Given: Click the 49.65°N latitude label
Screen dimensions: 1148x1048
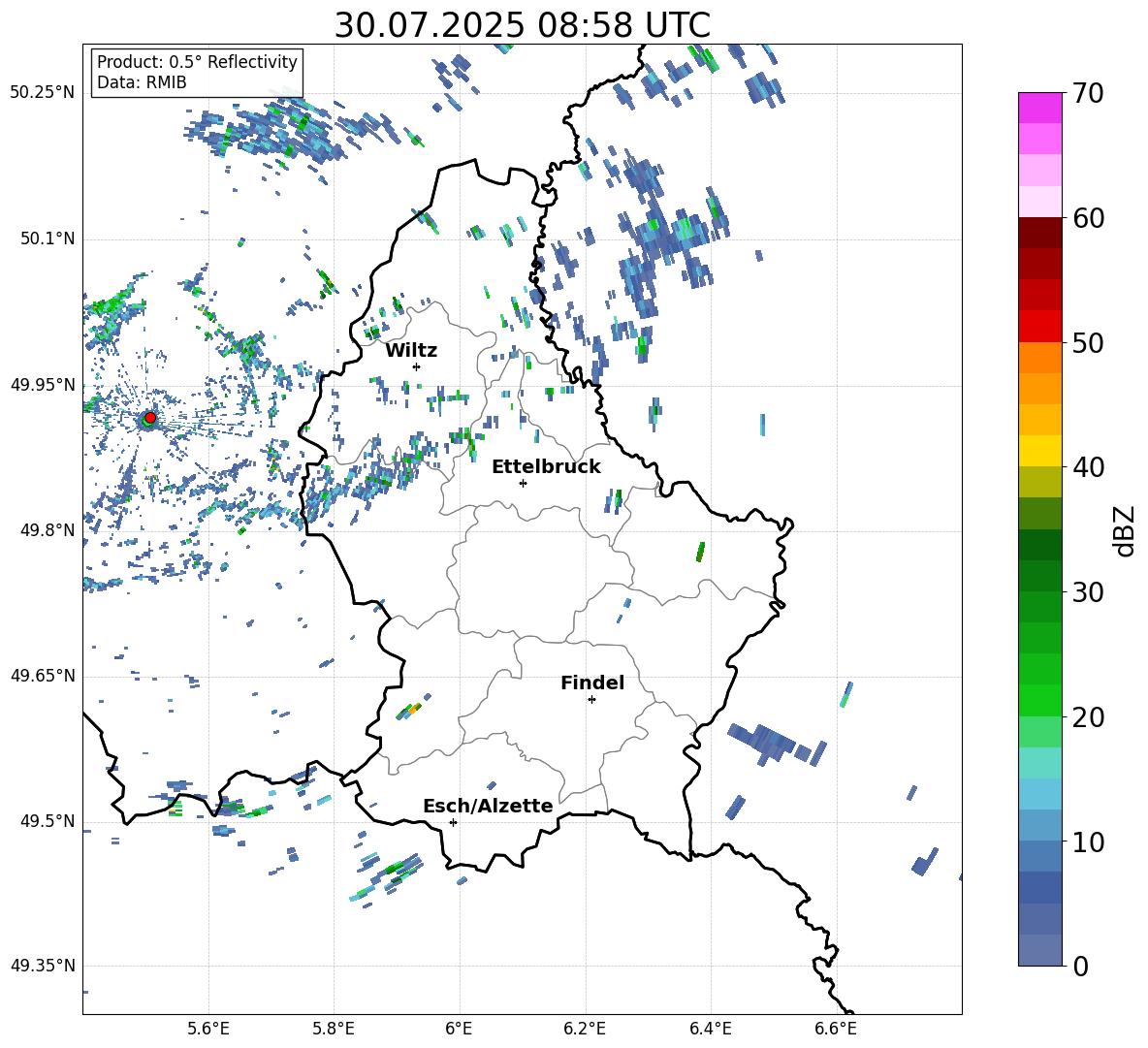Looking at the screenshot, I should click(43, 676).
